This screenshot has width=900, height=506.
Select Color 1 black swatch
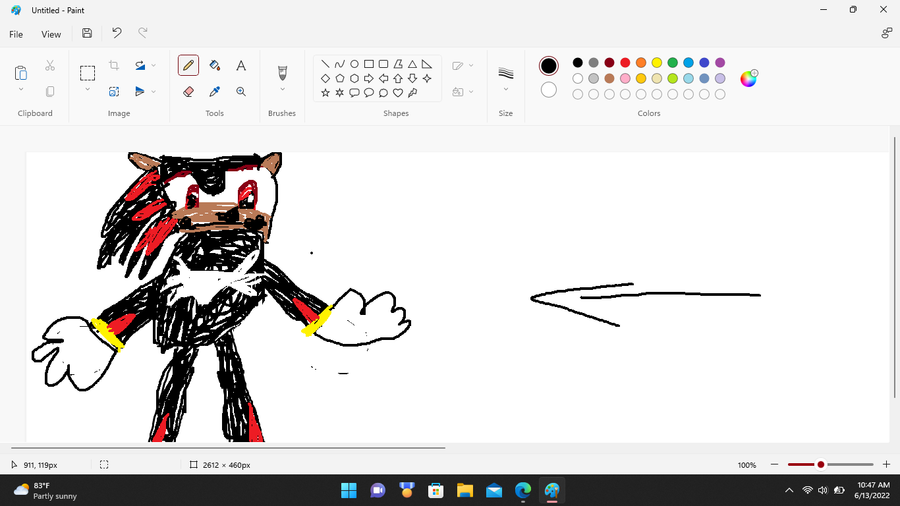click(x=548, y=65)
